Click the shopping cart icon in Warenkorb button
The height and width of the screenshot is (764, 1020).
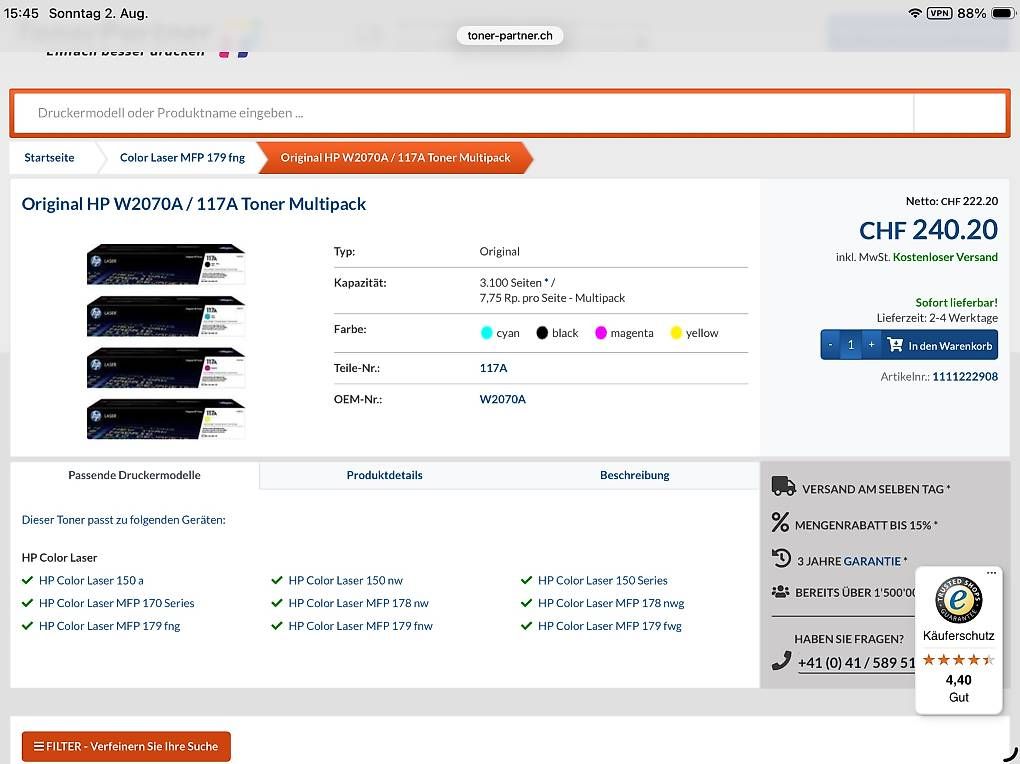tap(895, 345)
